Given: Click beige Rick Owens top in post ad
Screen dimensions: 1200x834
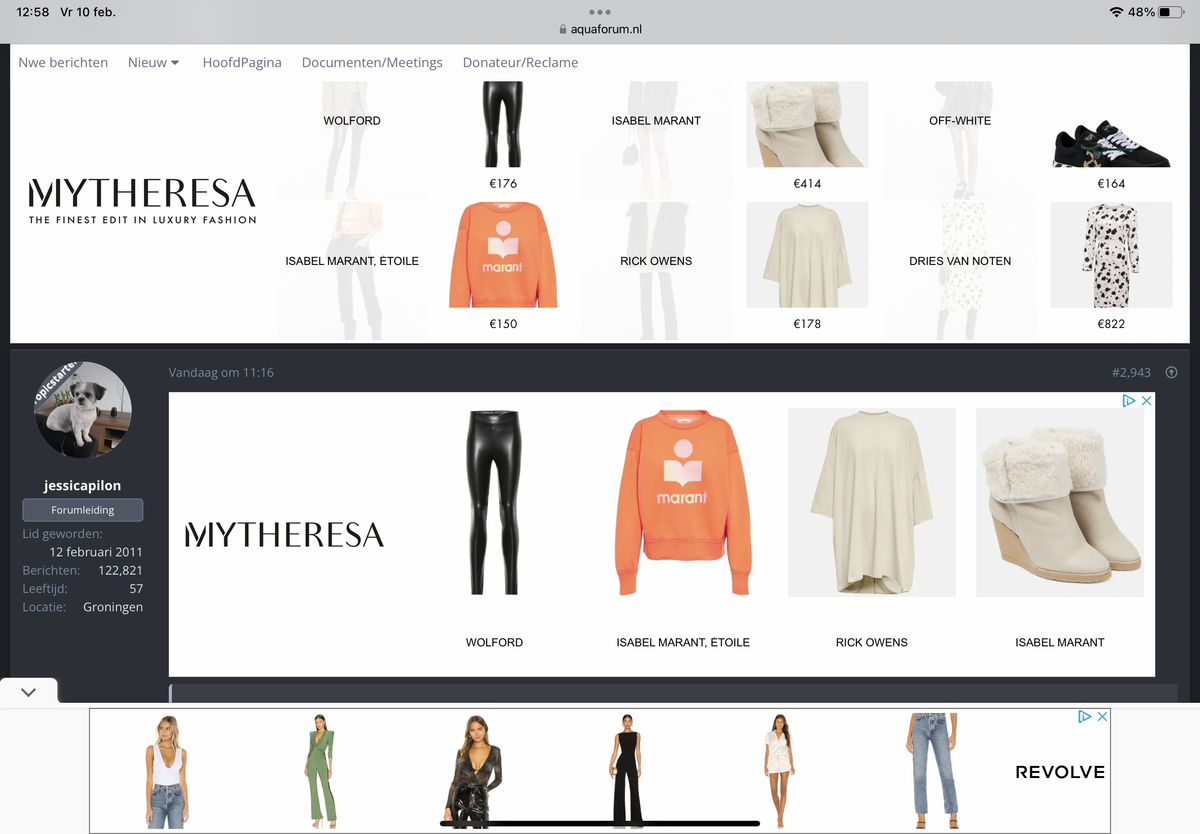Looking at the screenshot, I should pos(872,502).
